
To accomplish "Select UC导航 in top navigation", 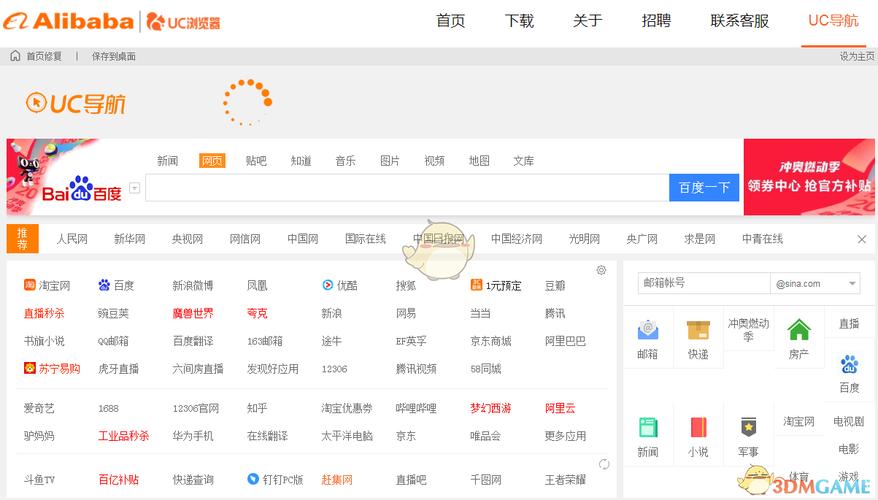I will click(x=833, y=21).
